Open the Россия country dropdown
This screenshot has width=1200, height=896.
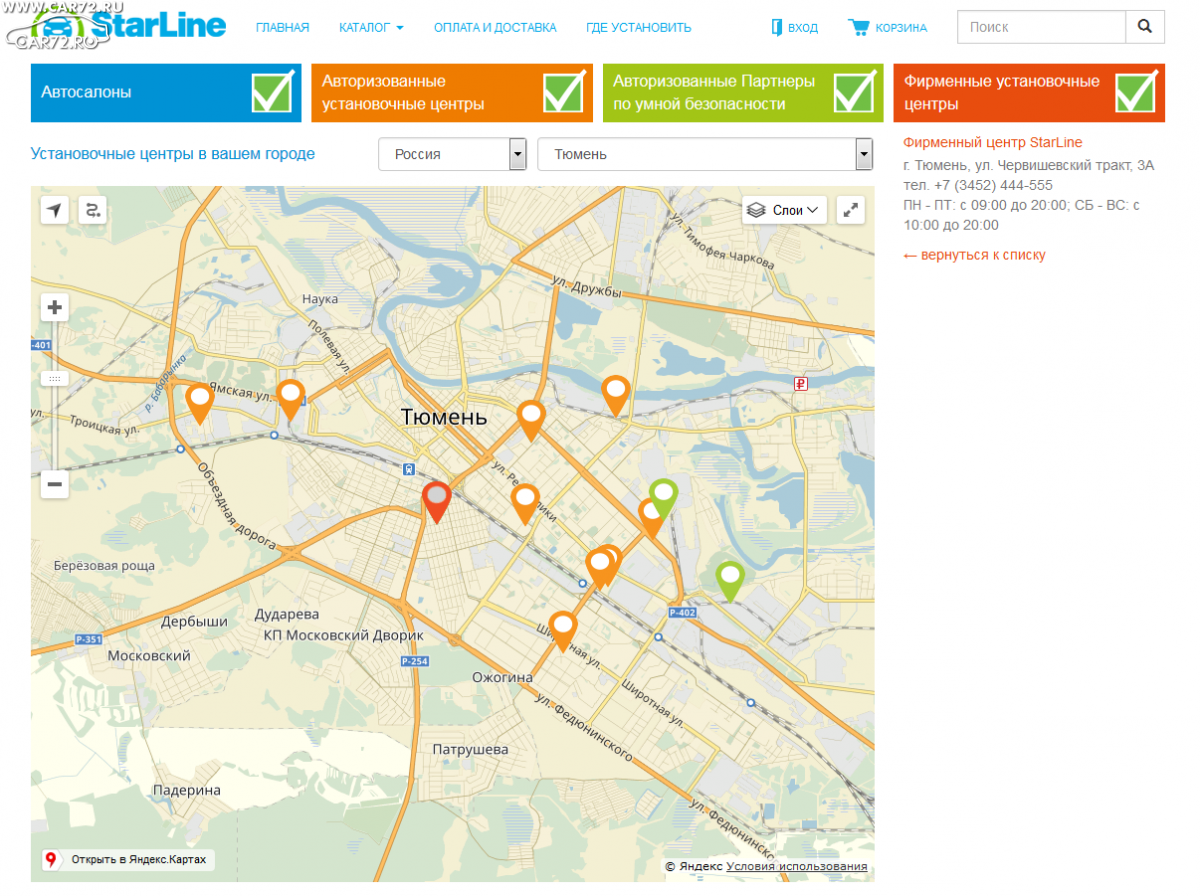pos(453,154)
